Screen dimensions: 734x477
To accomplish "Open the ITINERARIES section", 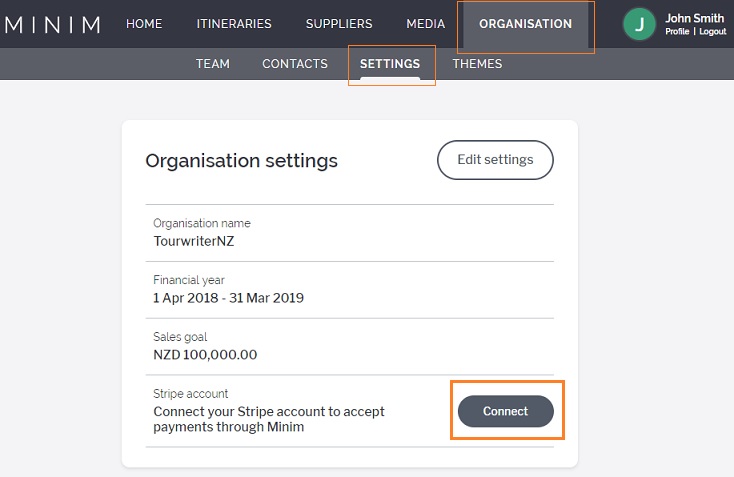I will pos(234,24).
